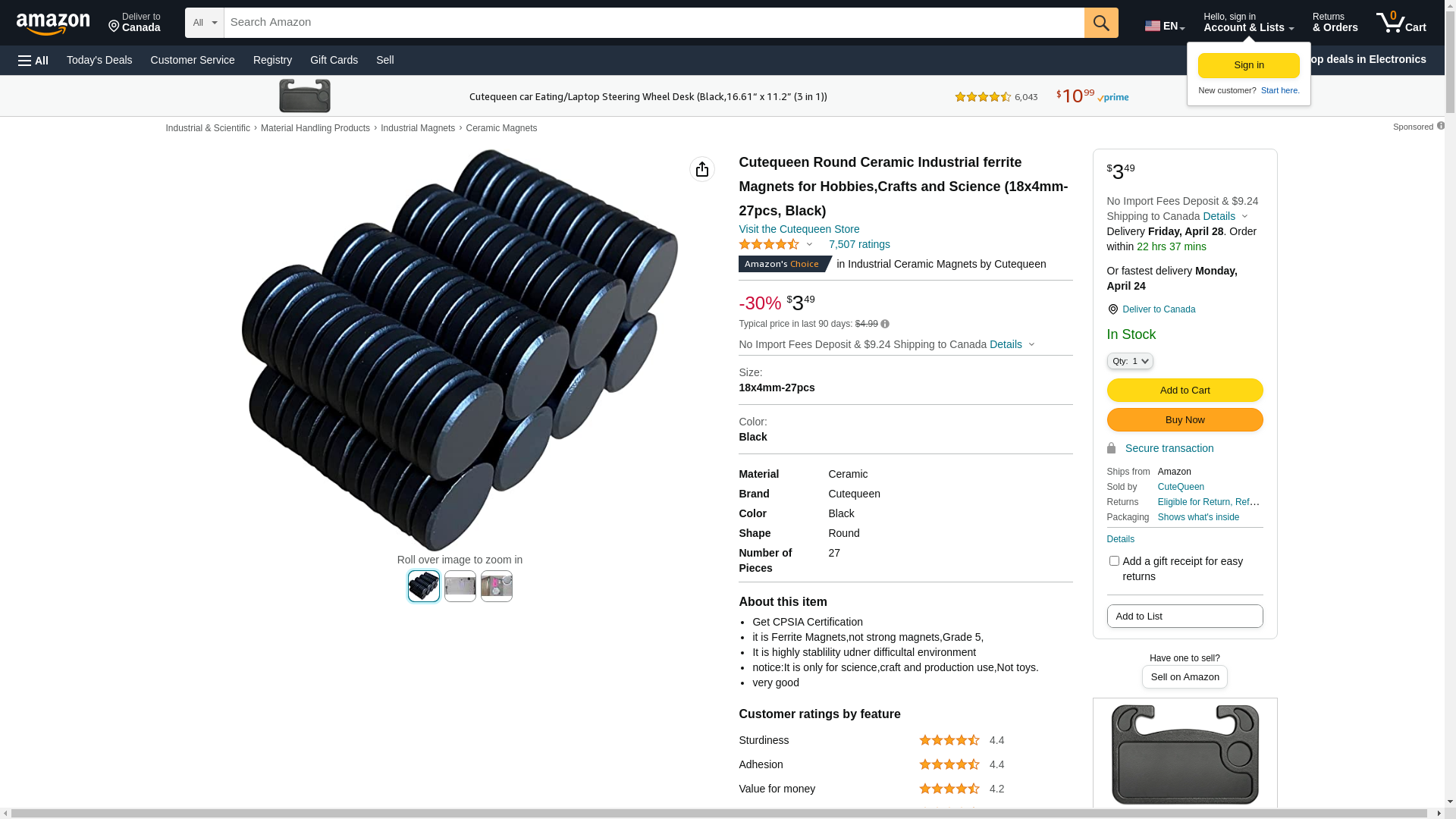Open Gift Cards in navigation bar

click(x=334, y=60)
